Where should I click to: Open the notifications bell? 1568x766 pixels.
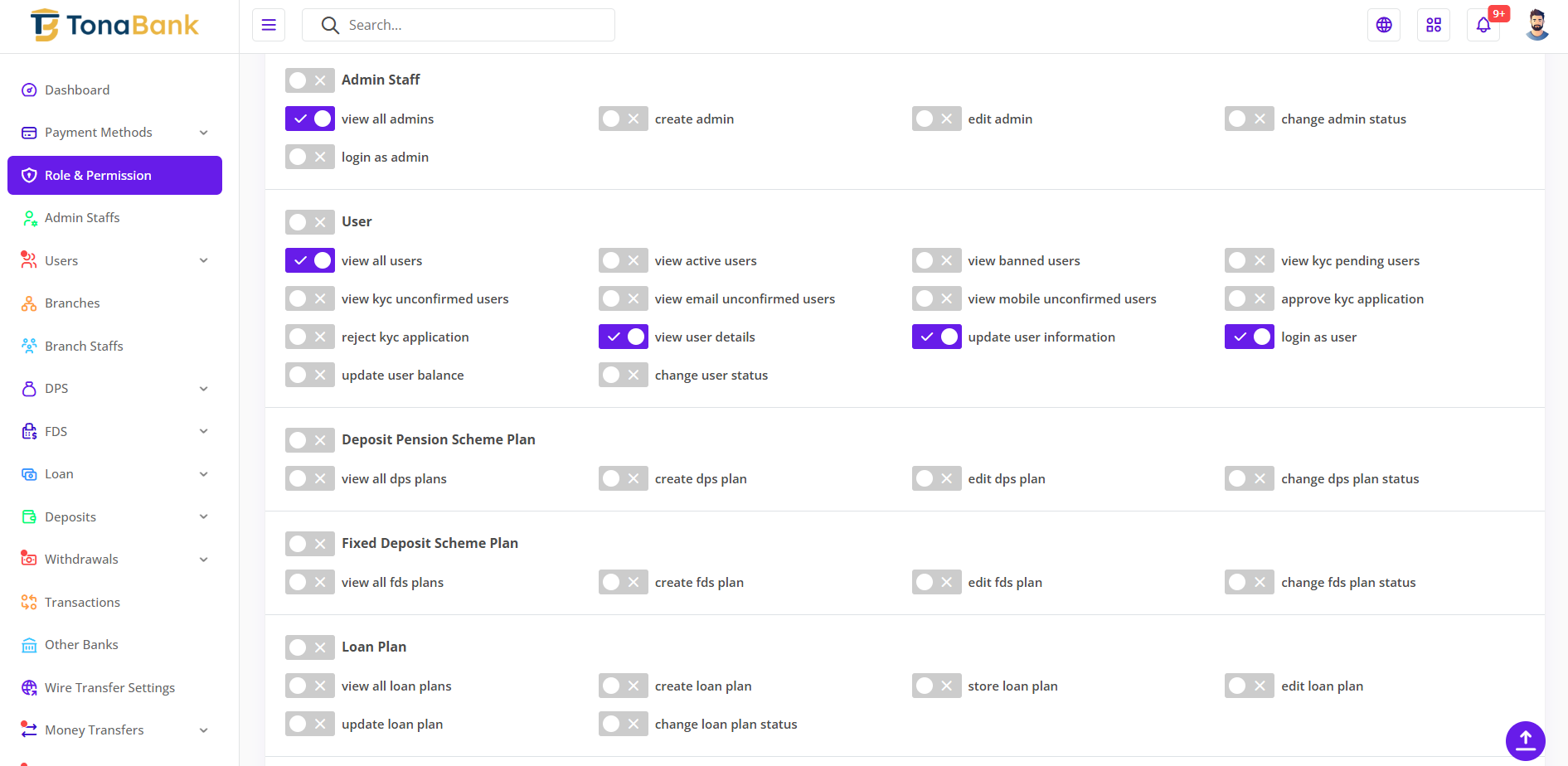point(1483,25)
